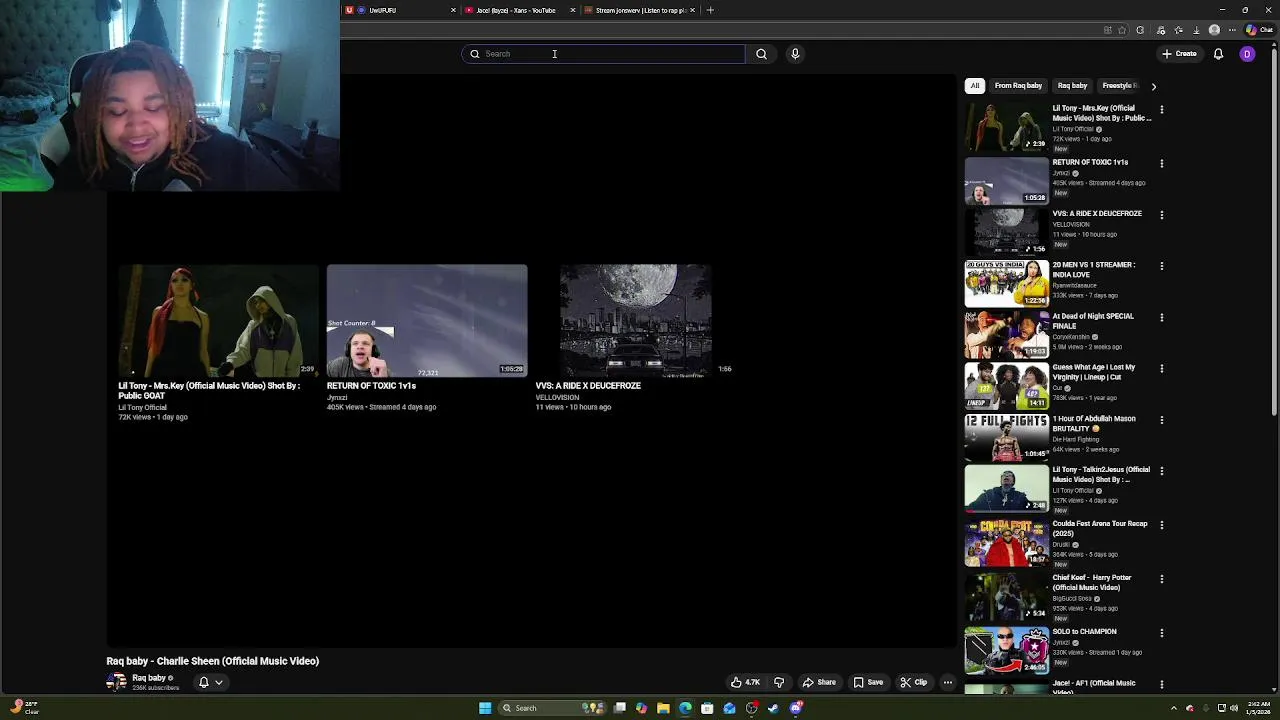Click the browser Copilot Chat button

click(1258, 30)
